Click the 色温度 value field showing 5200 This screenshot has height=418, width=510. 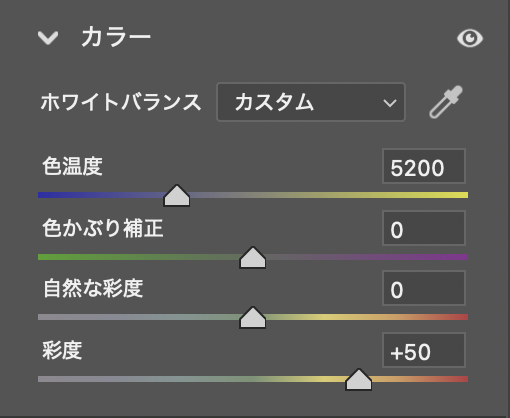click(424, 166)
